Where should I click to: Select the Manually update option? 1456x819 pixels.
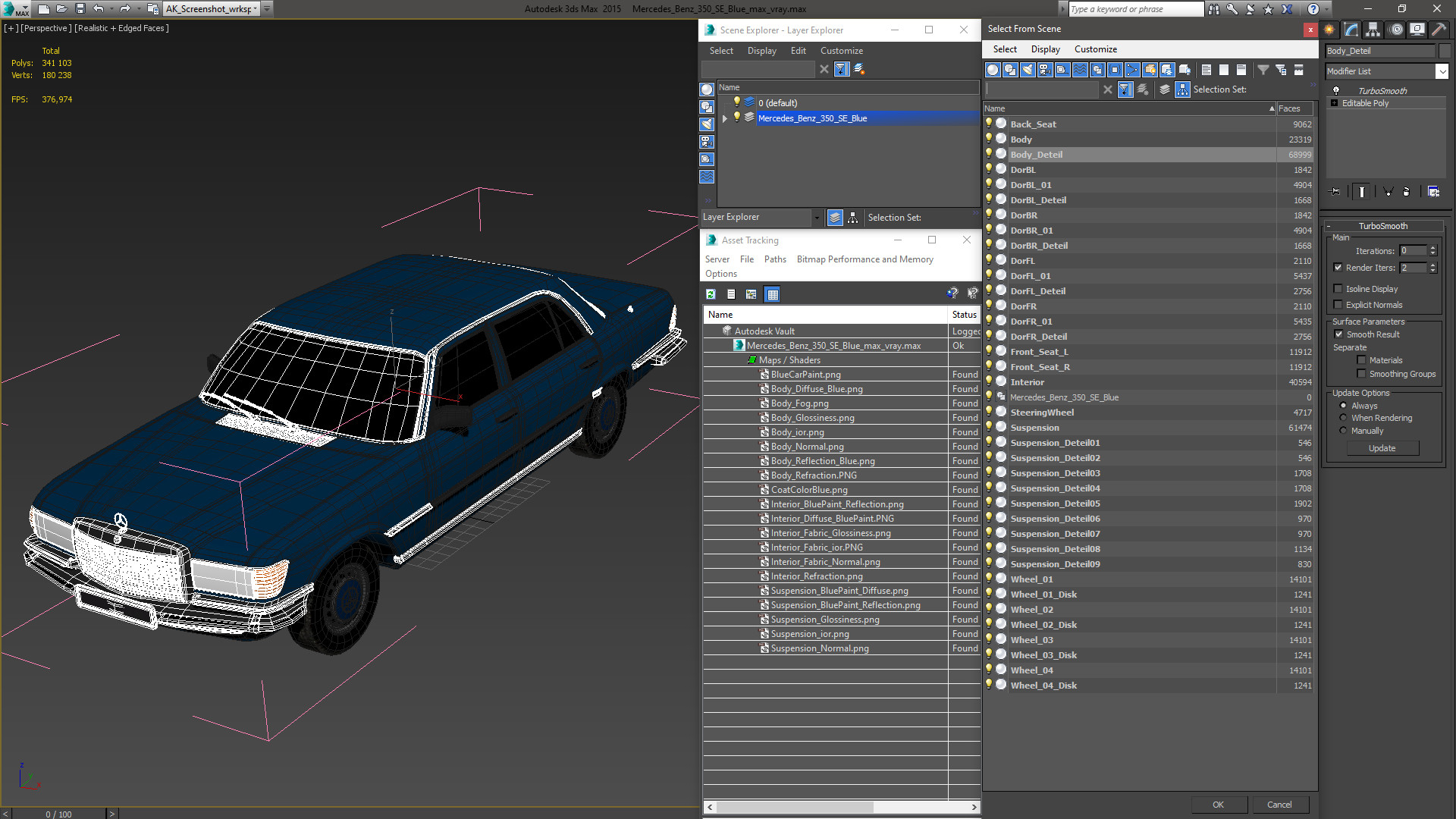(x=1343, y=431)
